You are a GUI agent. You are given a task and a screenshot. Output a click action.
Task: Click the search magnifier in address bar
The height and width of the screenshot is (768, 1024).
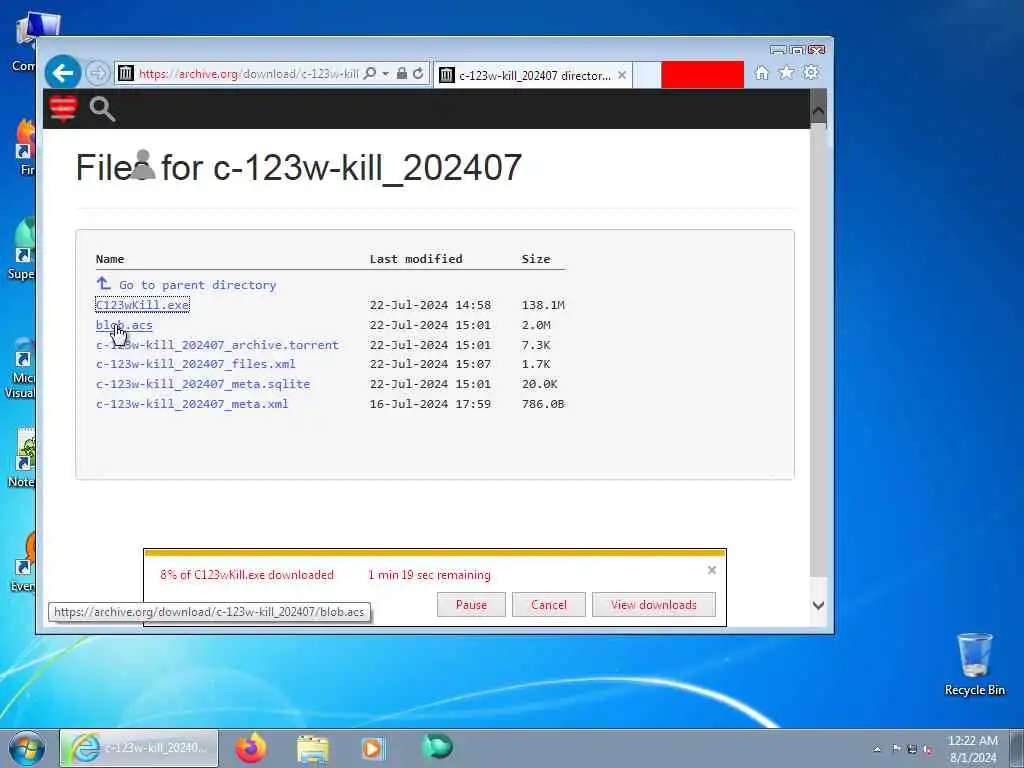coord(370,73)
